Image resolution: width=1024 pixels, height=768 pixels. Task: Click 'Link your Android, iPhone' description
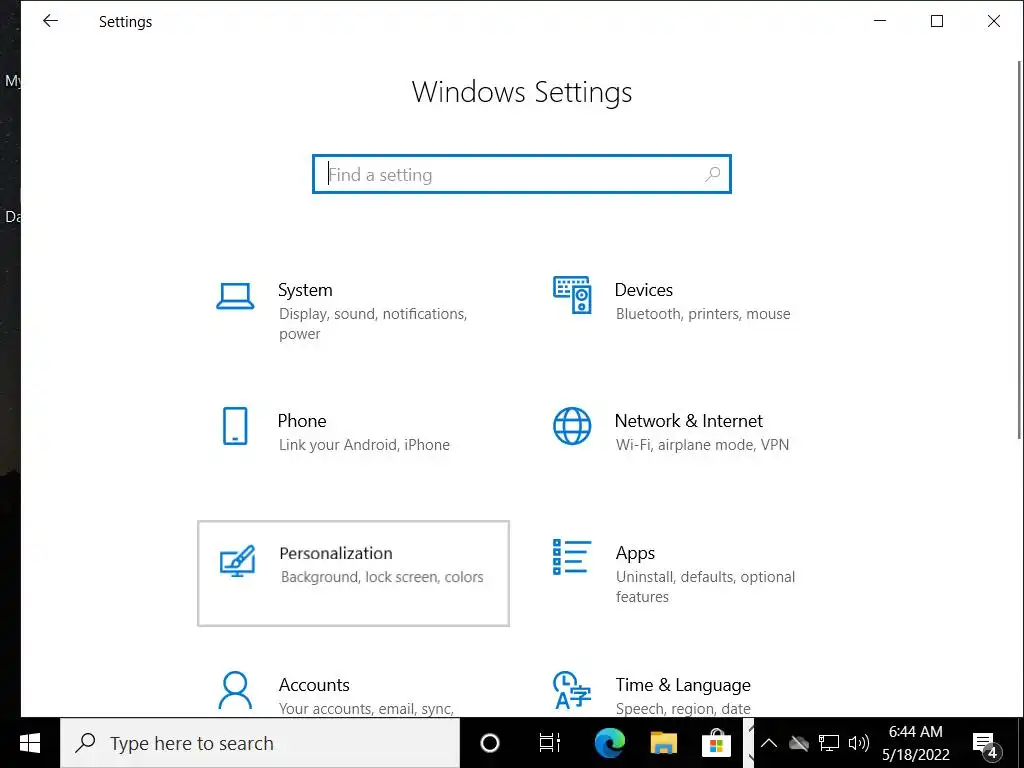(x=364, y=445)
